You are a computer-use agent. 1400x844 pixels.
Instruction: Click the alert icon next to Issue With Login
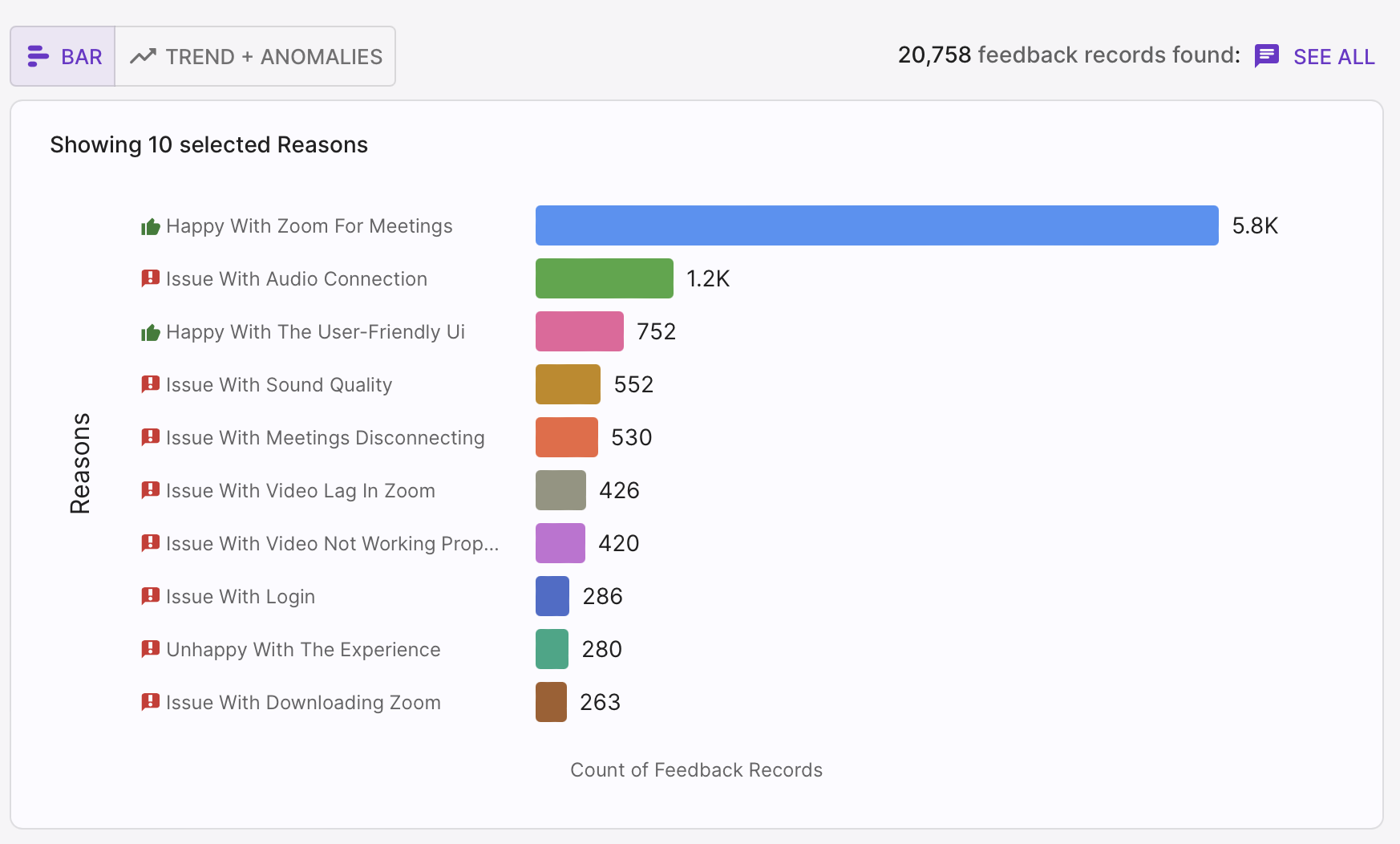(151, 596)
